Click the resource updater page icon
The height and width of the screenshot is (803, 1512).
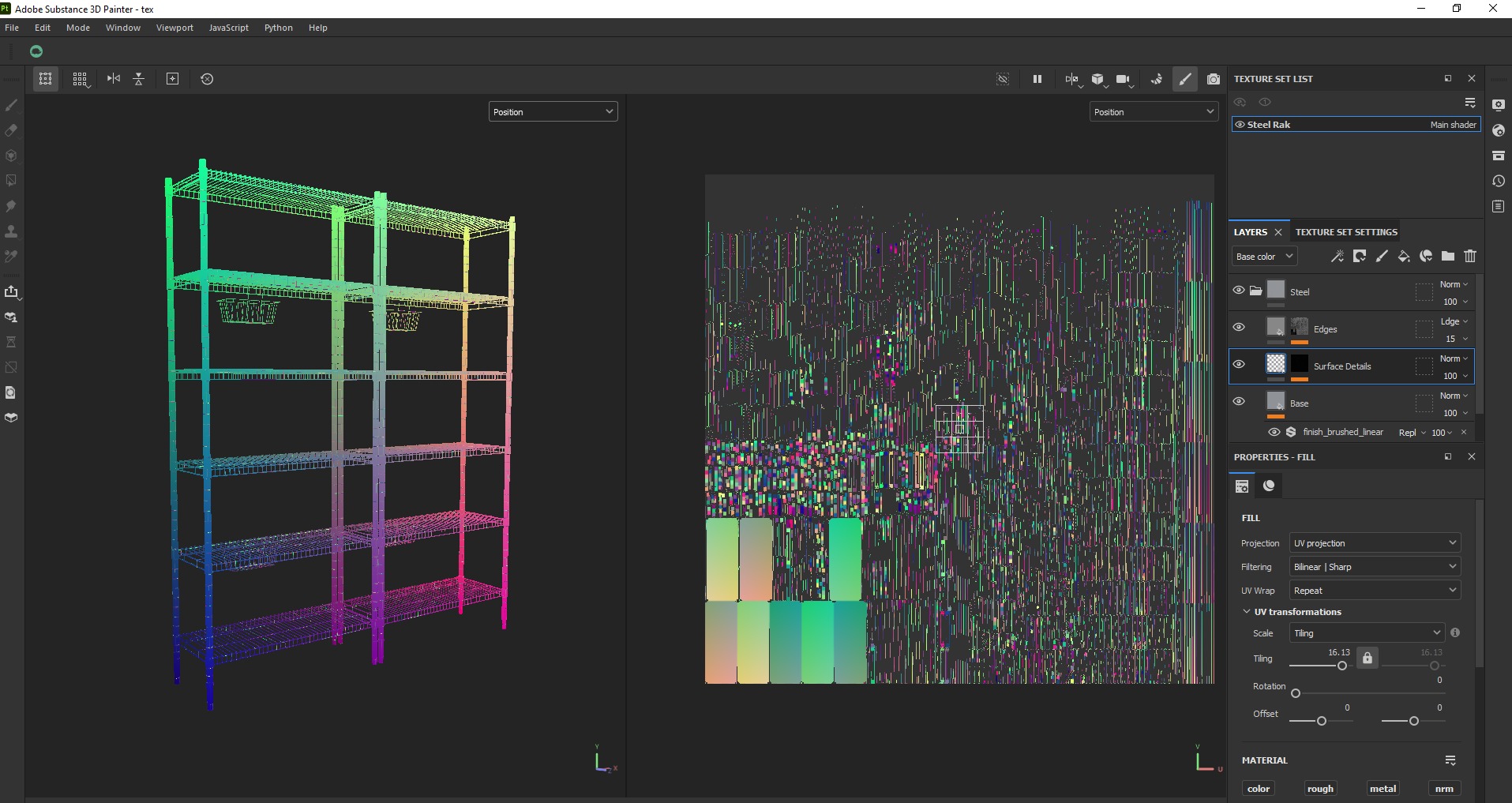[x=11, y=392]
